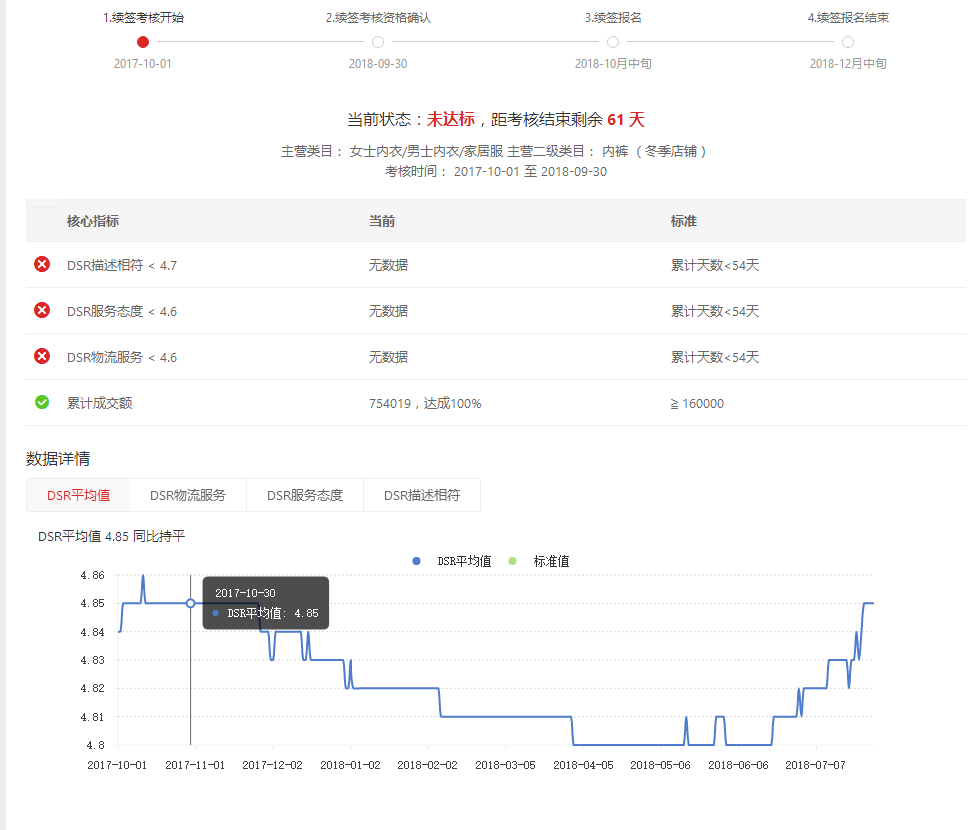
Task: Click the ≧ 160000 standard value
Action: (x=697, y=403)
